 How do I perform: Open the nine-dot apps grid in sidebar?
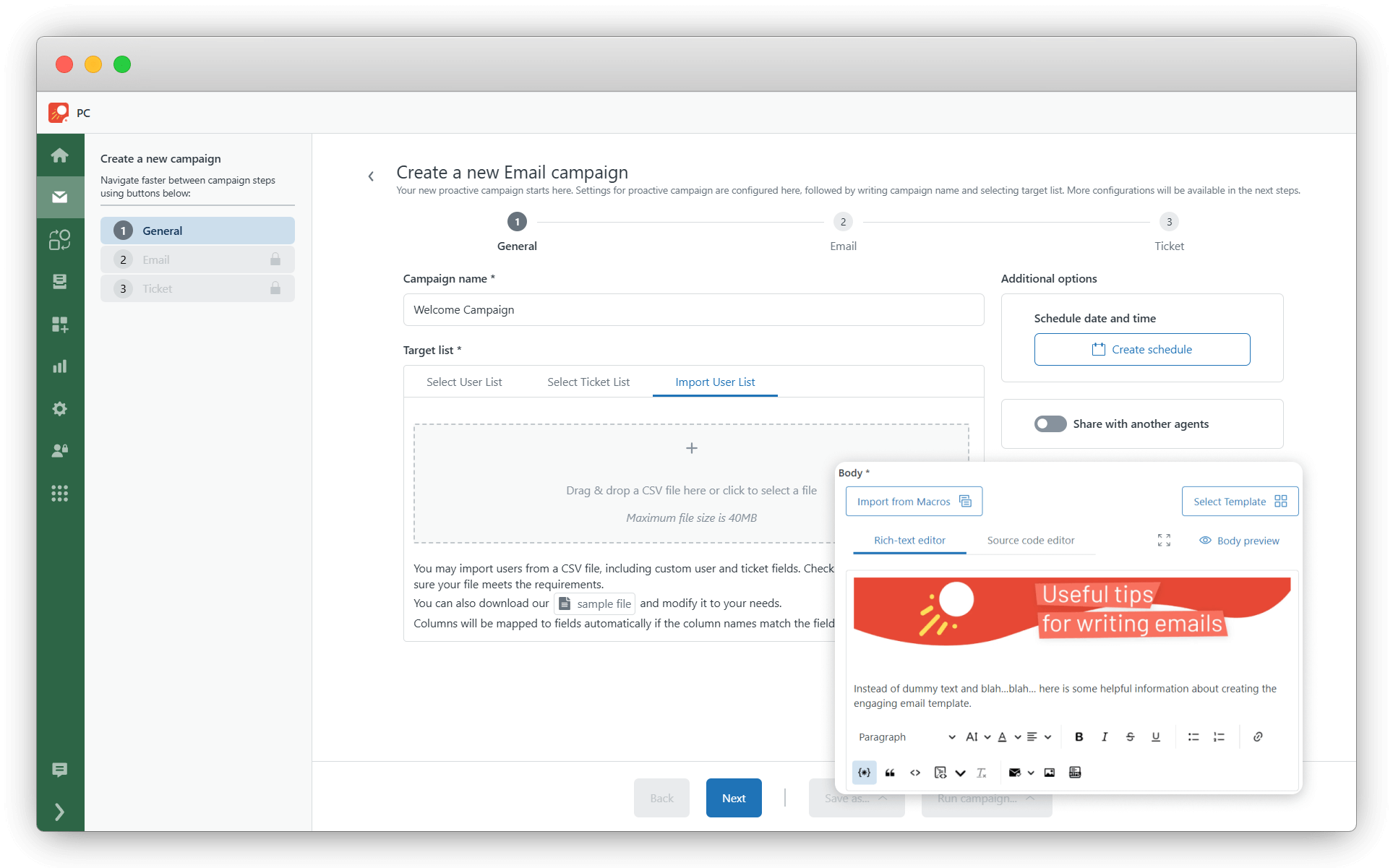click(x=60, y=494)
